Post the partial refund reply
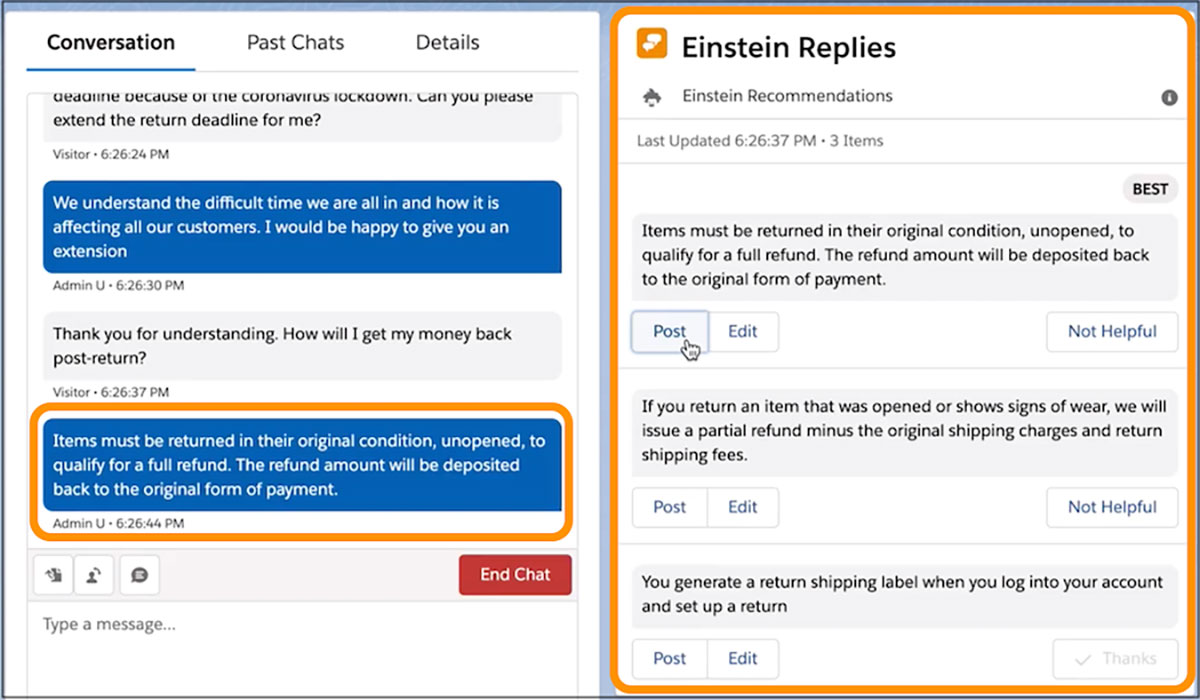 click(x=669, y=507)
